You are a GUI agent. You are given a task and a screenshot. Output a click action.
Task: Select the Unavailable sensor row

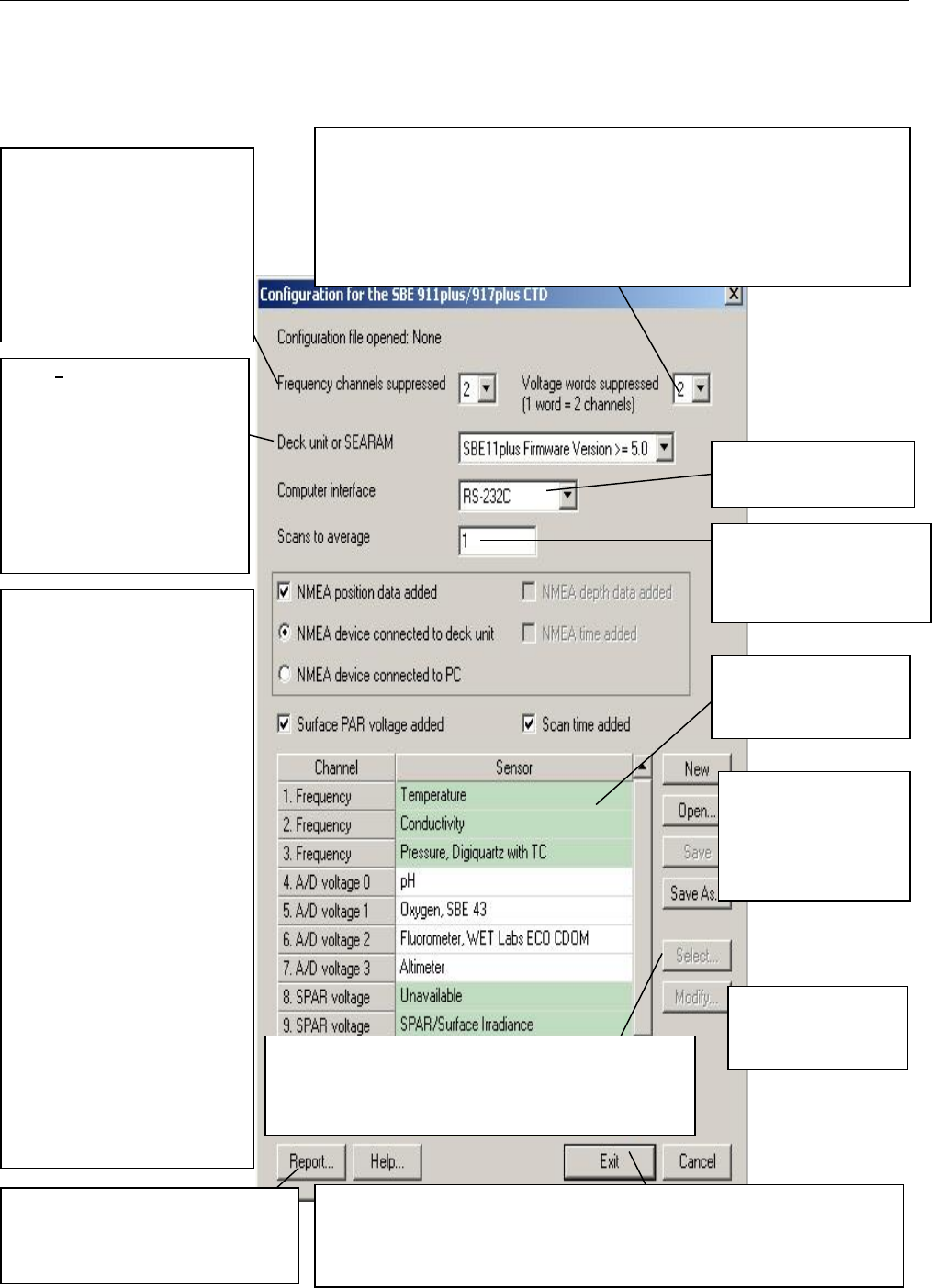point(514,997)
